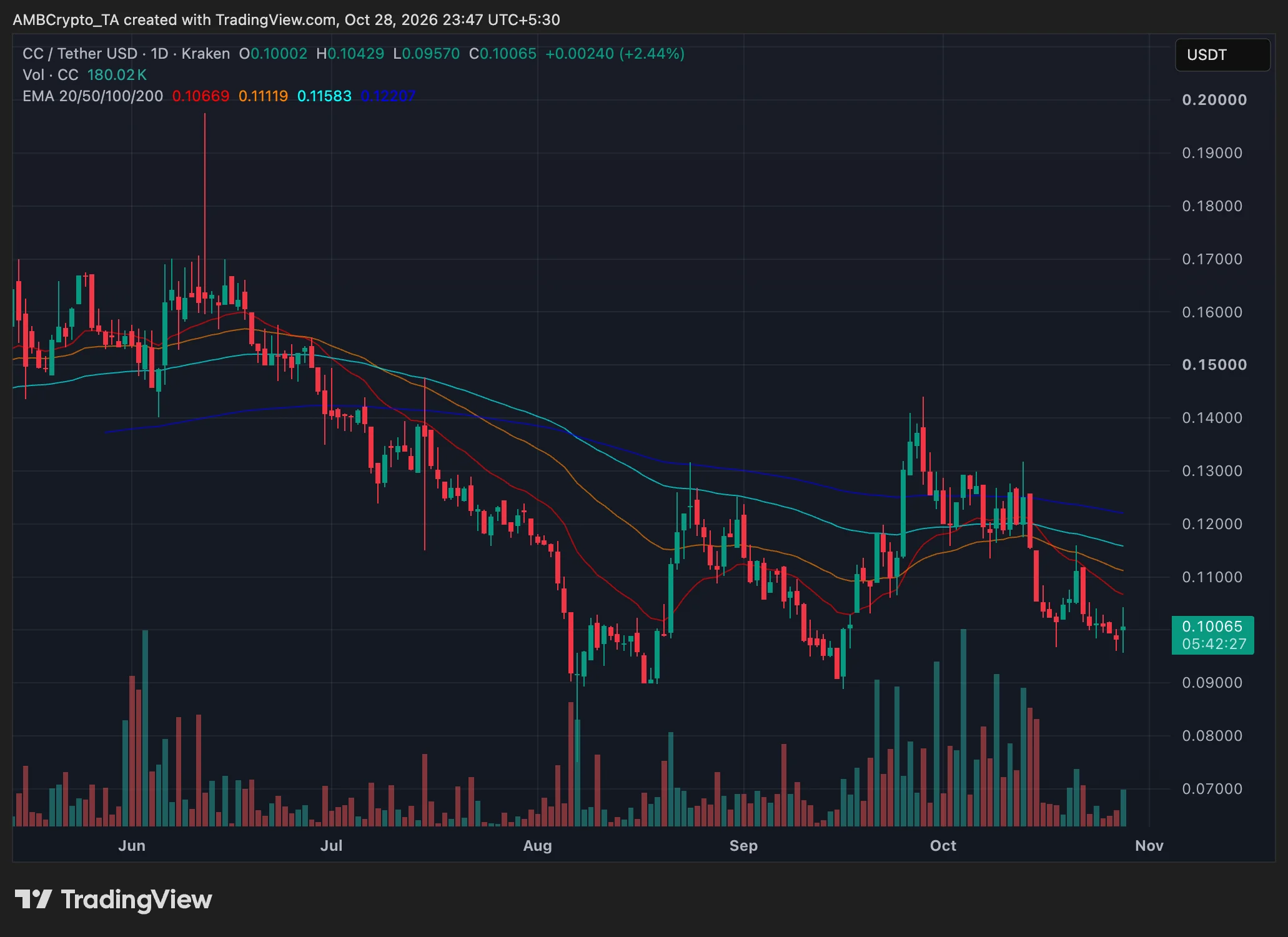Click the Aug label on time axis
Viewport: 1288px width, 937px height.
point(537,846)
